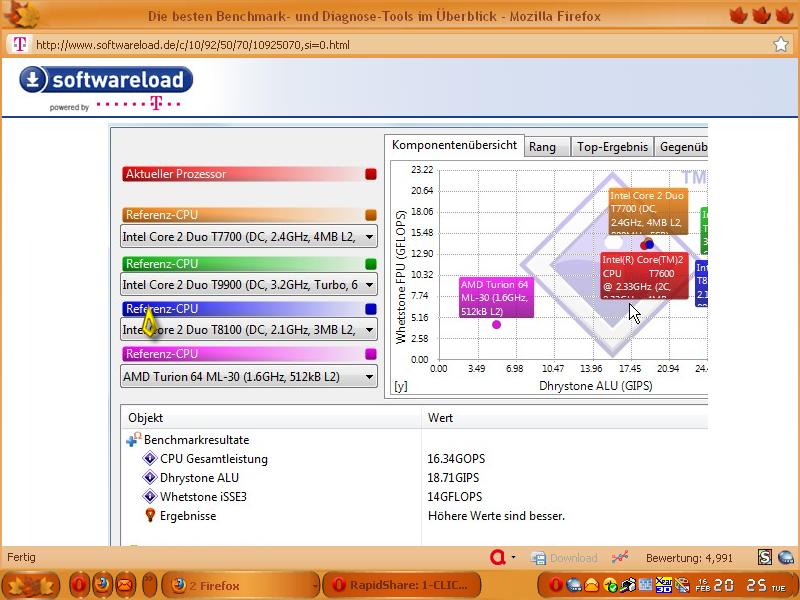Open the softwareload logo

coord(105,80)
